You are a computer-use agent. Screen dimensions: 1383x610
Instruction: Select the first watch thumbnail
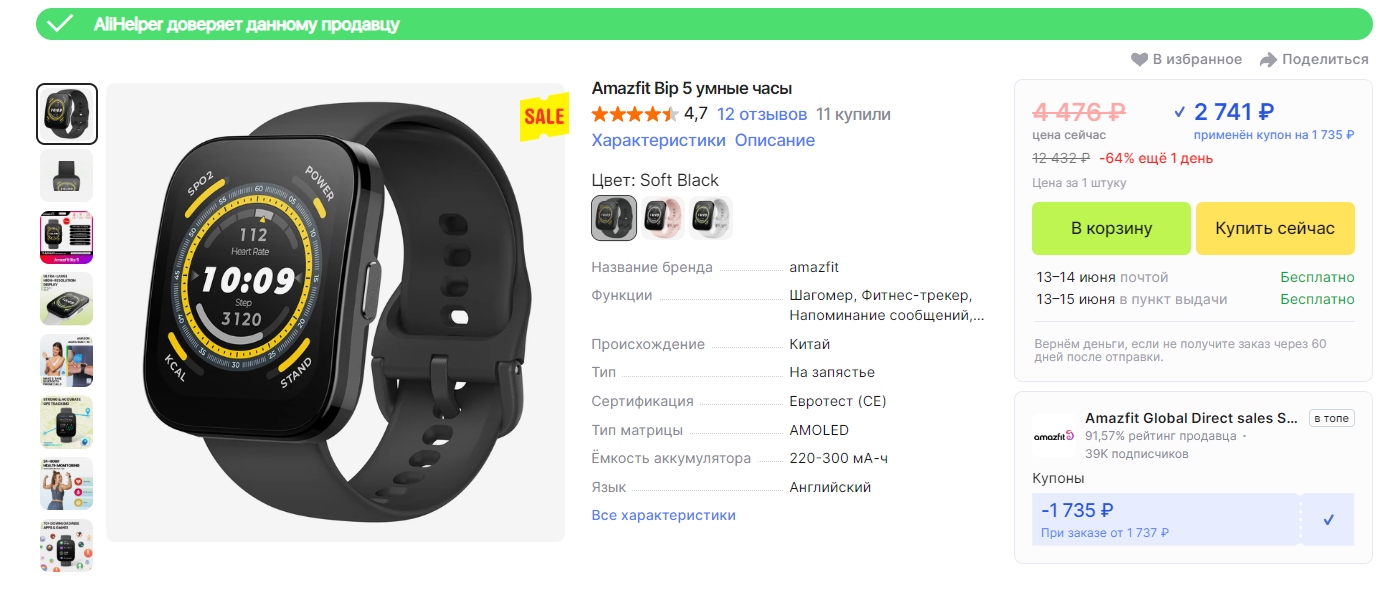click(x=67, y=114)
